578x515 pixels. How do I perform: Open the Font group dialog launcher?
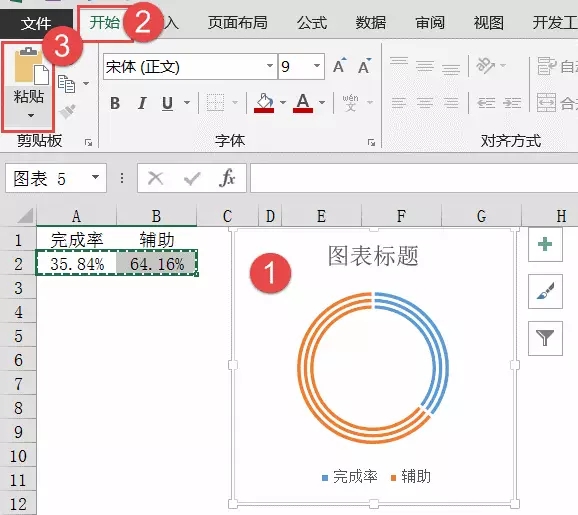[372, 142]
